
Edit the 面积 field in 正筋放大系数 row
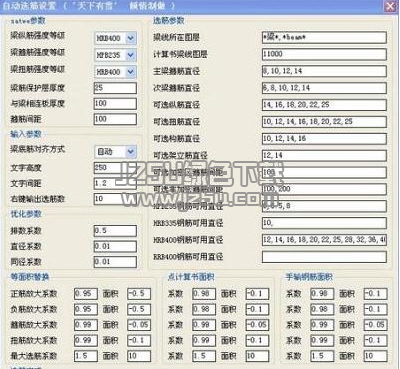(x=139, y=294)
